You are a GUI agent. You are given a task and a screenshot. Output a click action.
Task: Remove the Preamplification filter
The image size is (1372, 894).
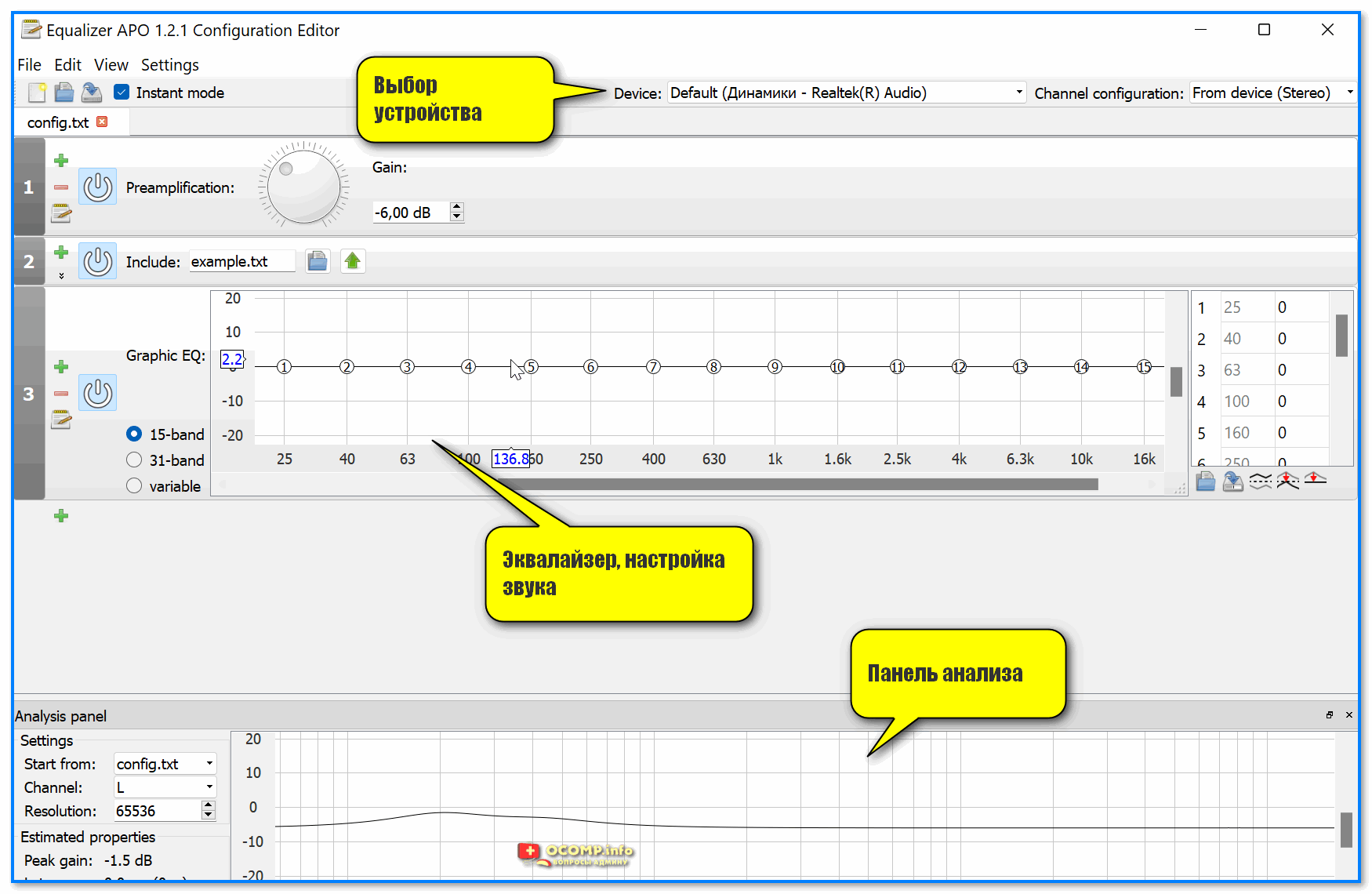click(61, 187)
